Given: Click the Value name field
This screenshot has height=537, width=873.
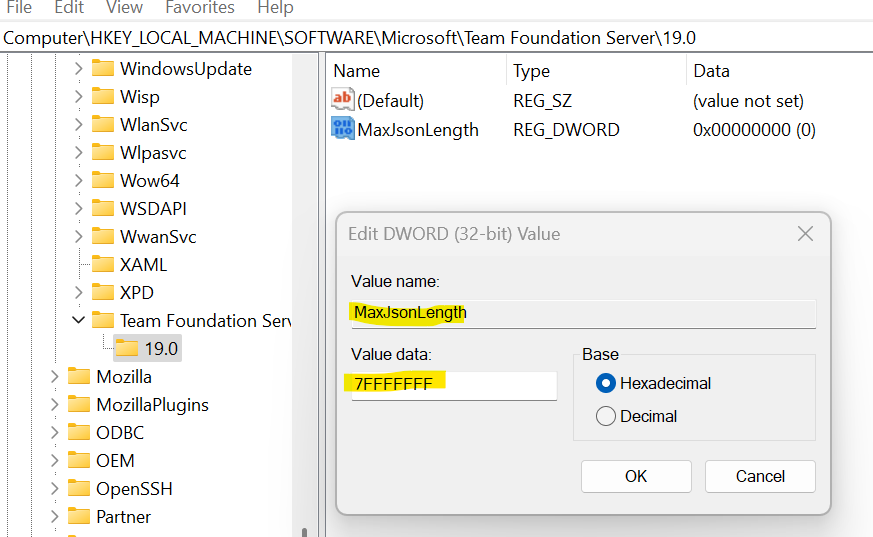Looking at the screenshot, I should pos(583,314).
